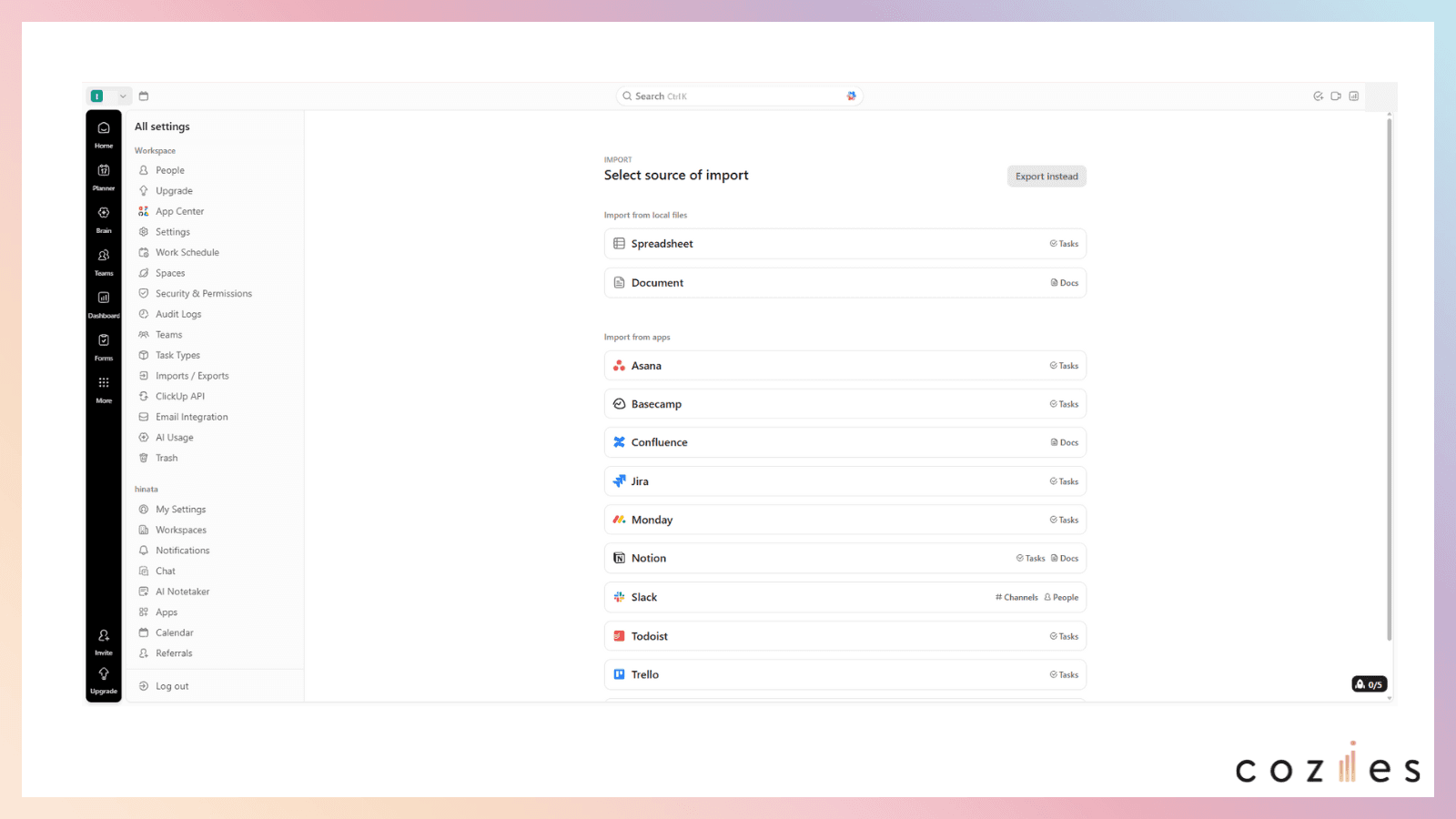The height and width of the screenshot is (819, 1456).
Task: Click the Search input field
Action: point(739,96)
